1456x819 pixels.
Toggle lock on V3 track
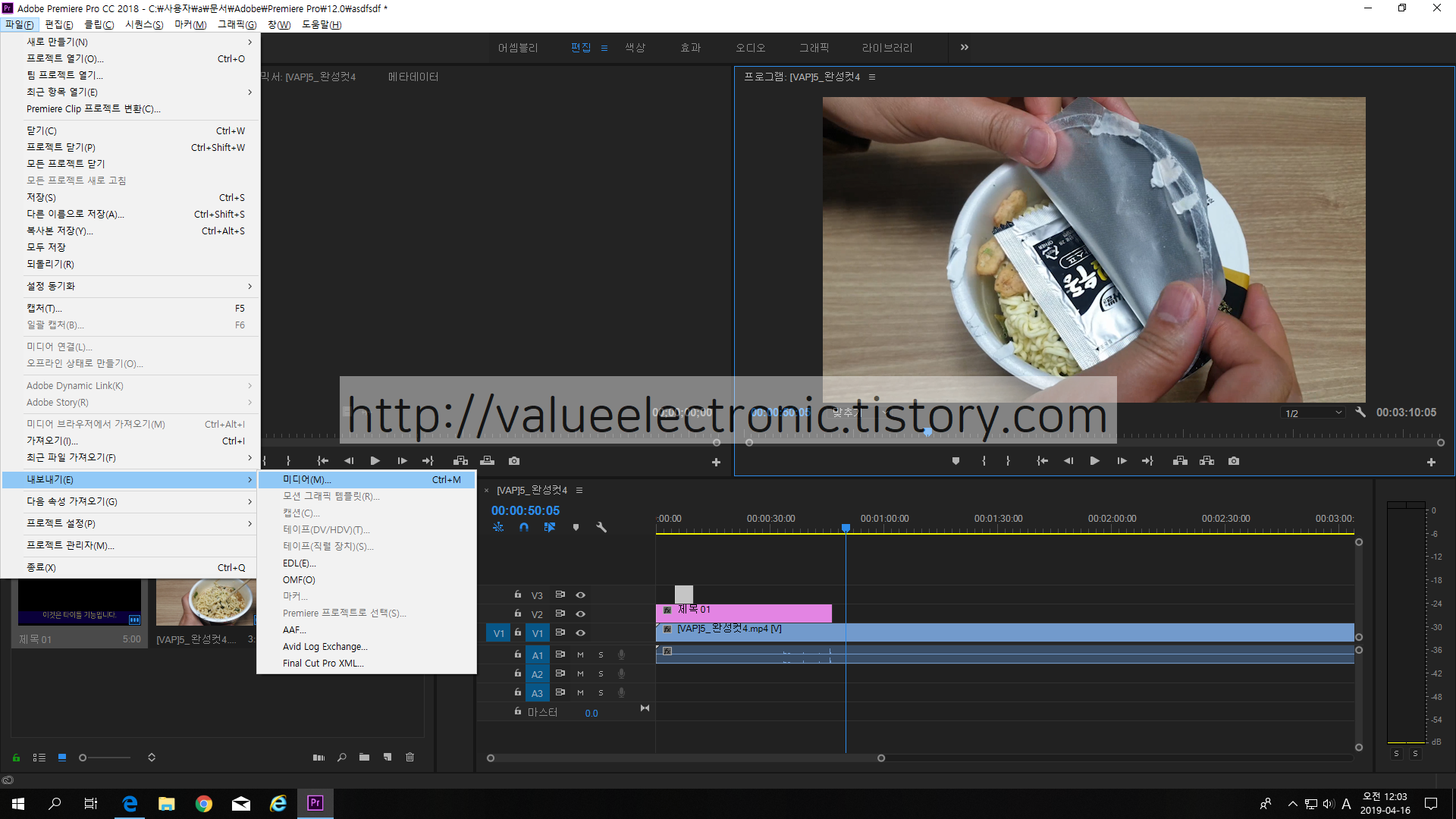pos(517,595)
